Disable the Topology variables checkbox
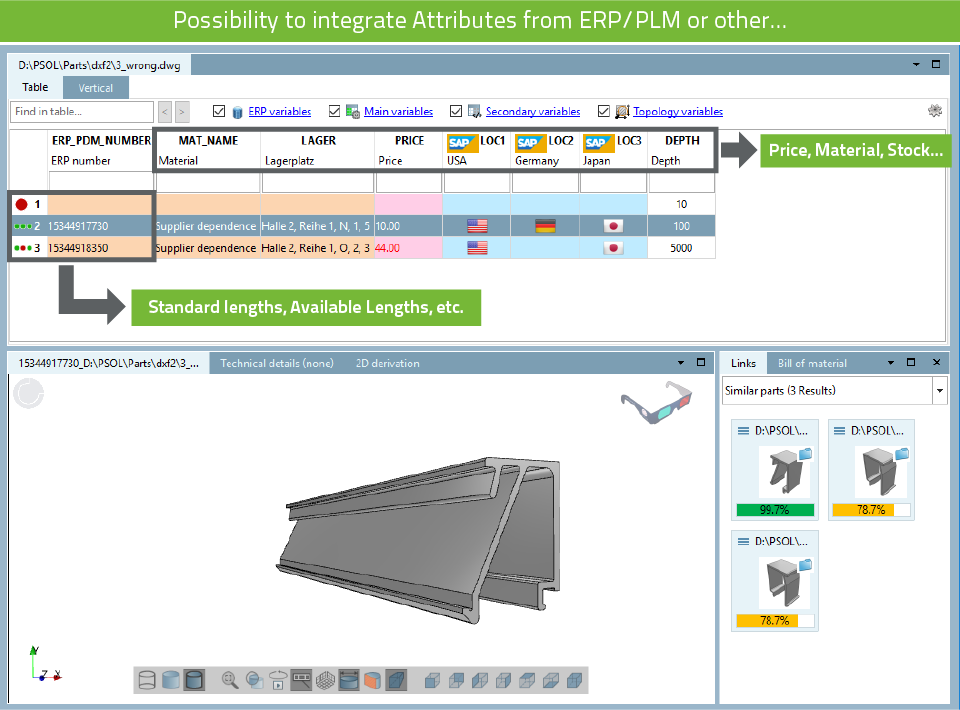The image size is (960, 710). [604, 112]
